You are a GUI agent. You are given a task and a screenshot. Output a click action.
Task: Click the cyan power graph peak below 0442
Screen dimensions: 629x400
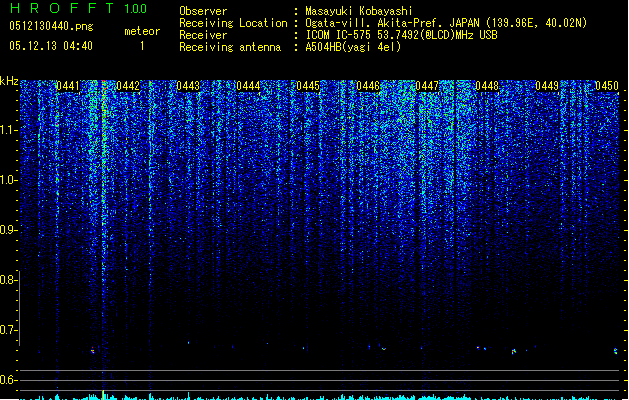[103, 395]
